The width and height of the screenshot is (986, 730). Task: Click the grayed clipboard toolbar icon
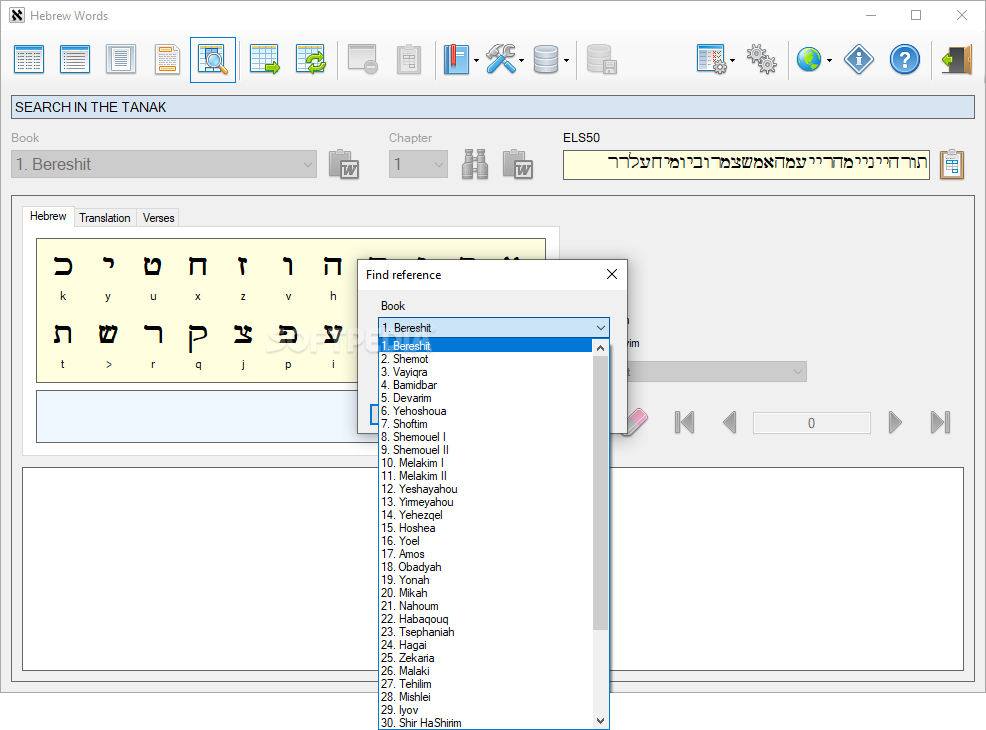409,60
